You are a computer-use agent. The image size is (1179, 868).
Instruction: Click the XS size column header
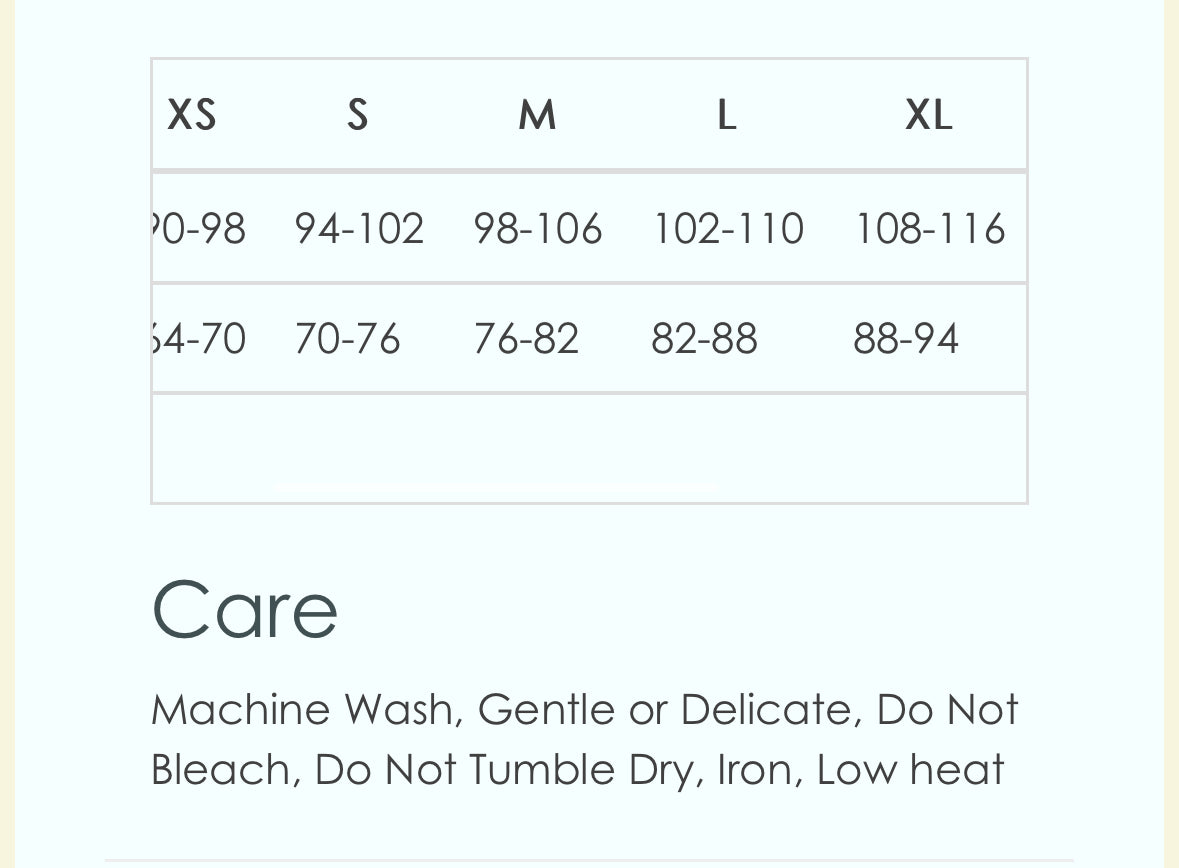click(192, 115)
